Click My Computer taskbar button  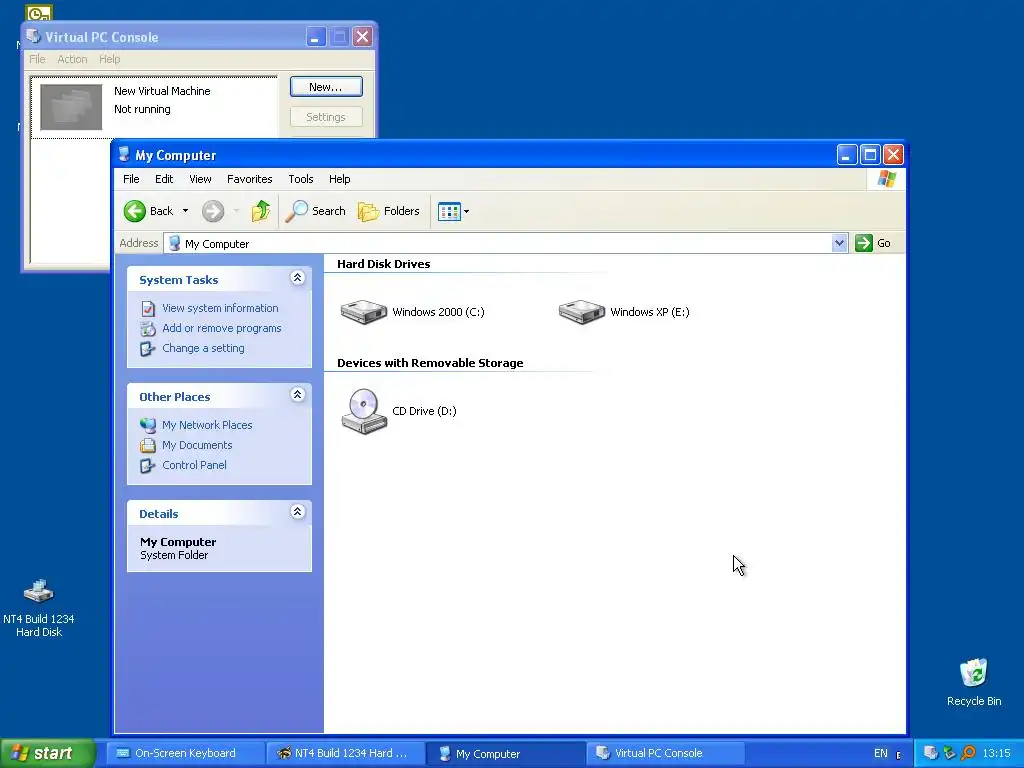505,754
